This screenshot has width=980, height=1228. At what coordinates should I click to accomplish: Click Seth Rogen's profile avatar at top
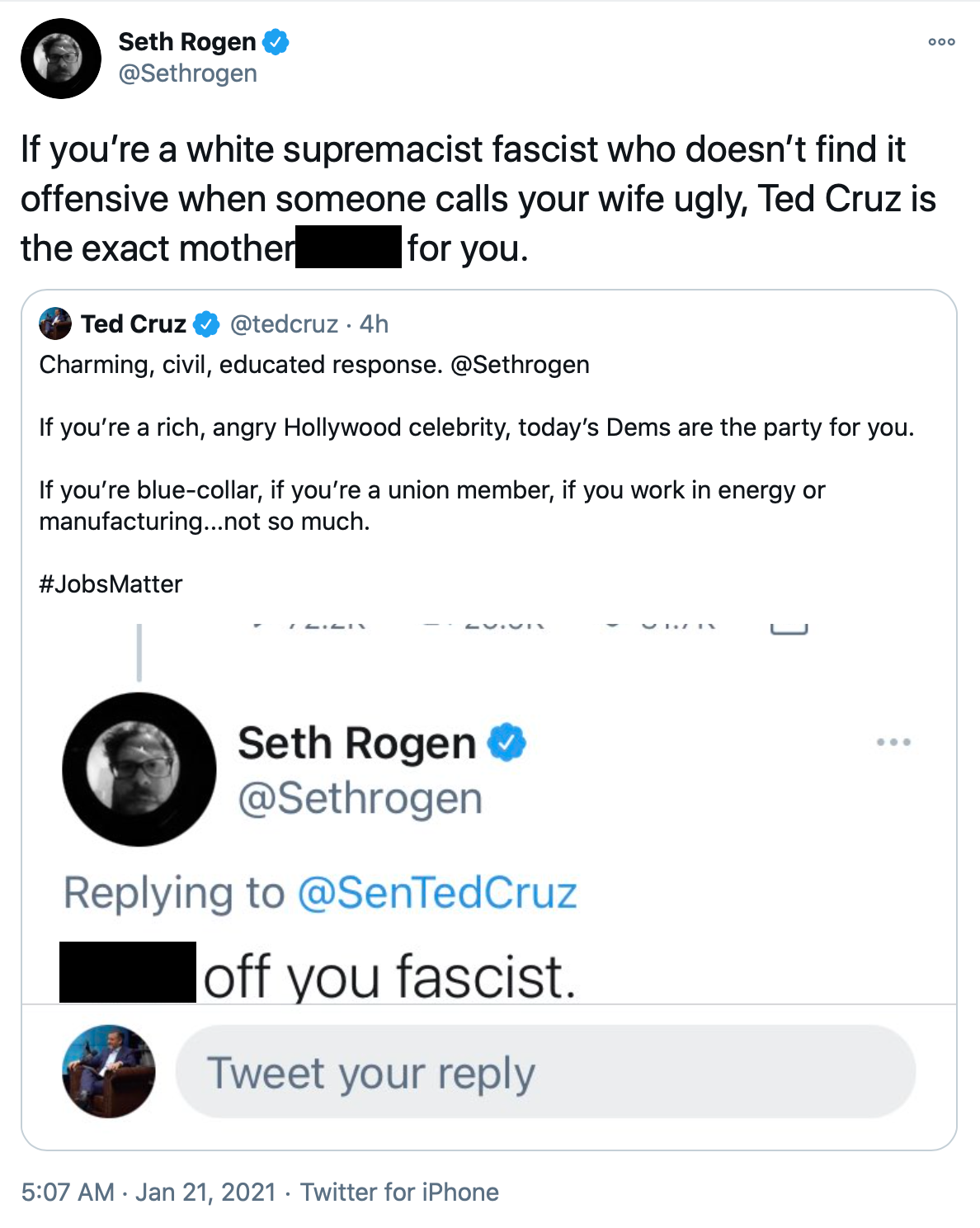click(61, 59)
